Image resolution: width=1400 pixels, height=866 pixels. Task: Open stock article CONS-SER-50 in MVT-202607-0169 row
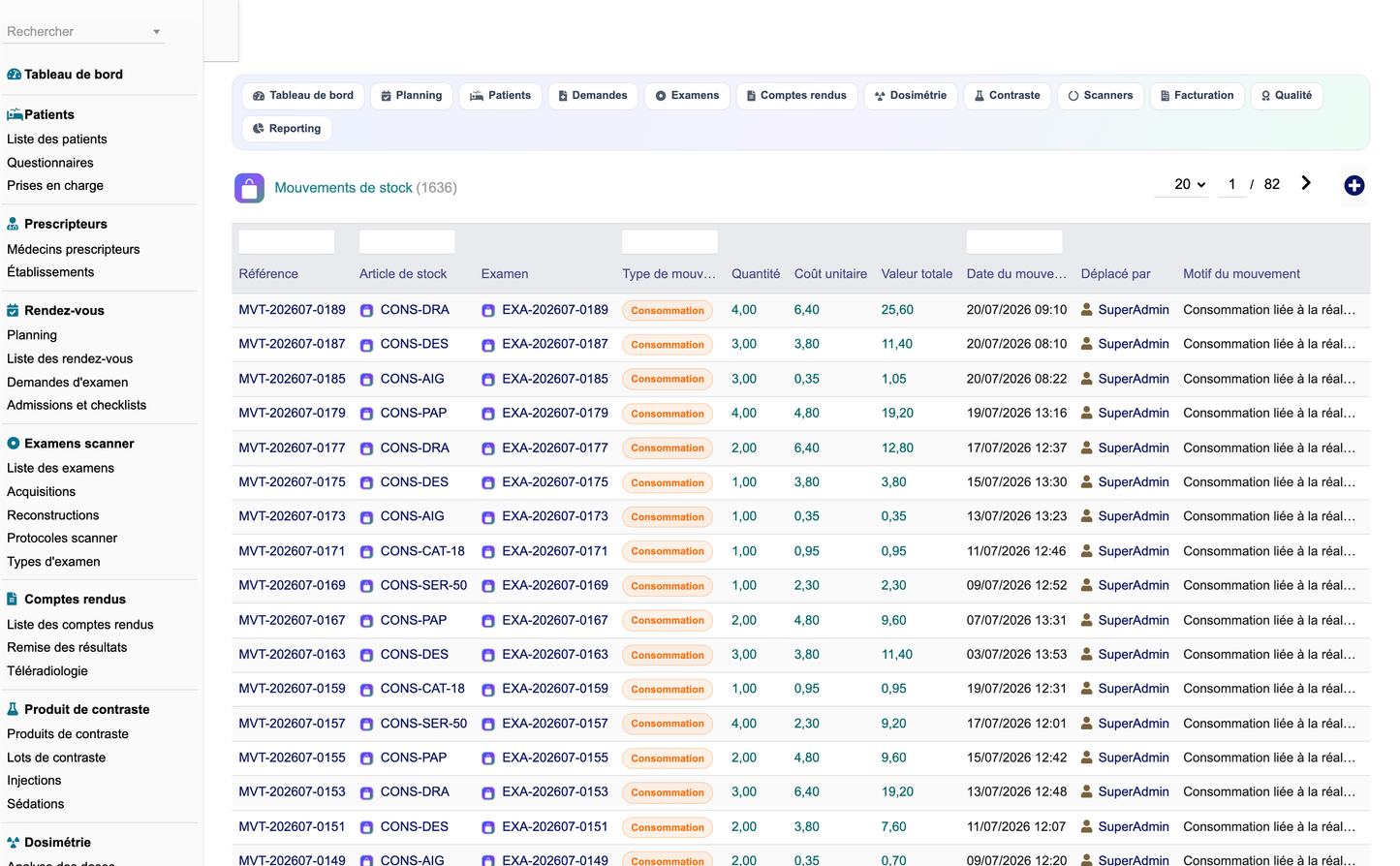coord(423,585)
